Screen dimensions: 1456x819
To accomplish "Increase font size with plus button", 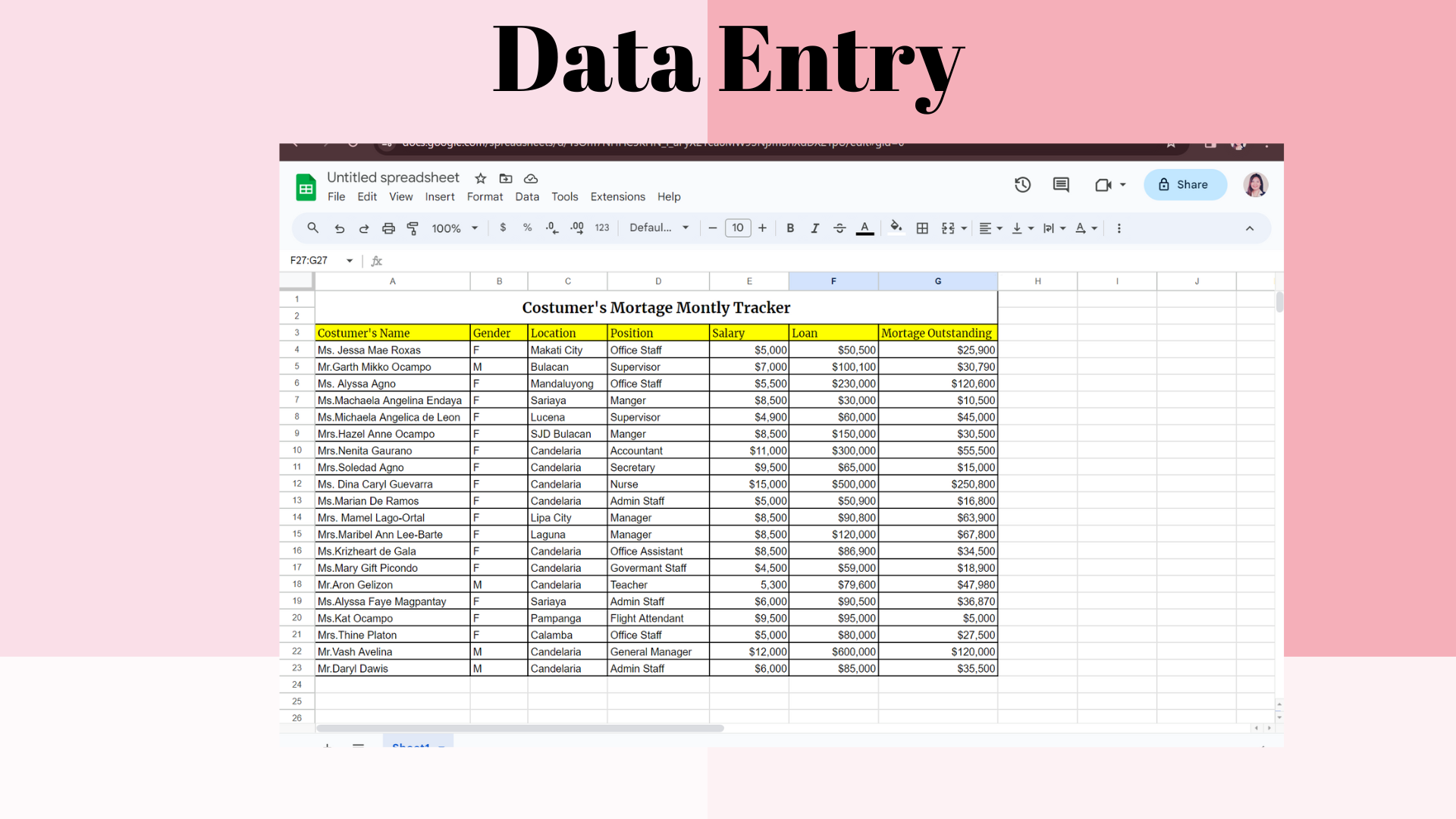I will (x=762, y=228).
